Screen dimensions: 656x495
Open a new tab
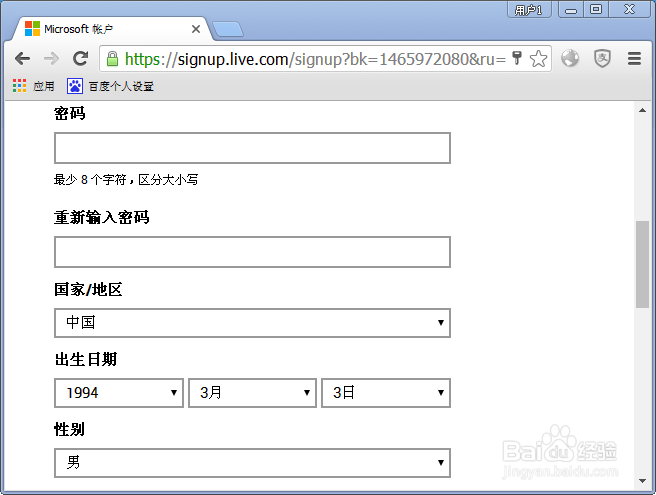(228, 29)
